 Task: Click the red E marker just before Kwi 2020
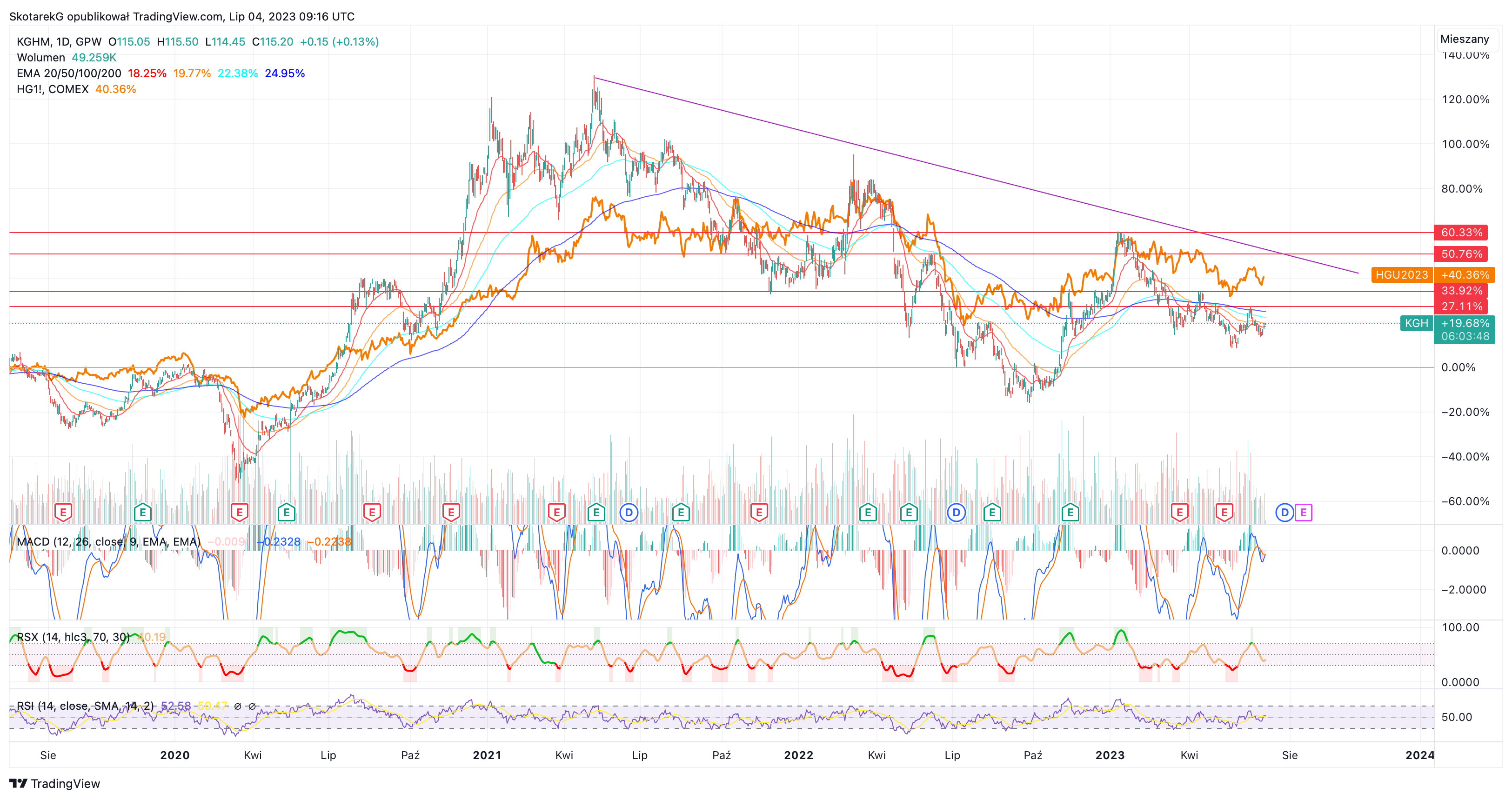click(x=239, y=513)
